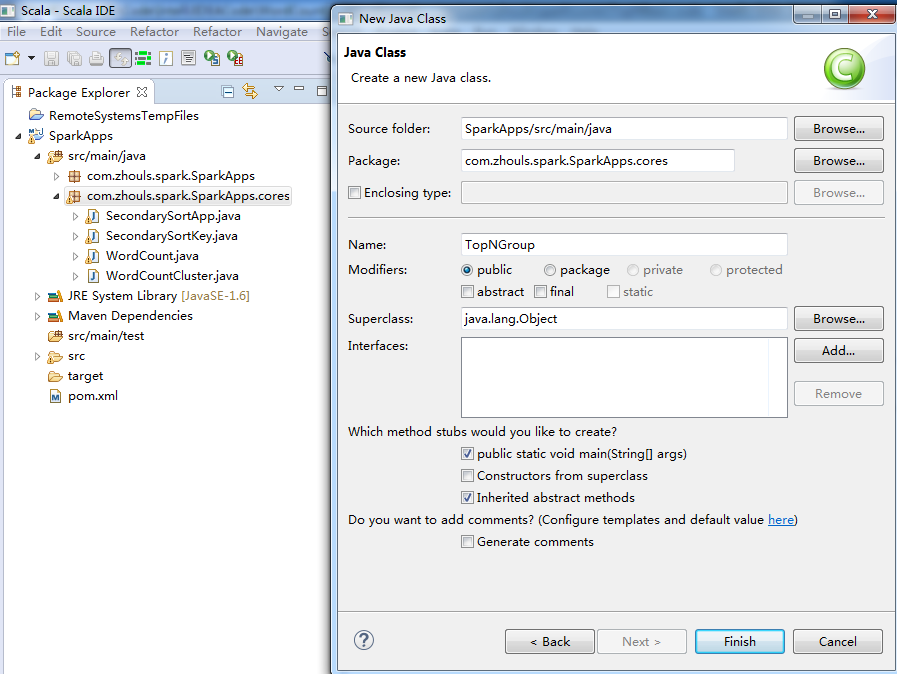Uncheck public static void main stub

coord(467,454)
